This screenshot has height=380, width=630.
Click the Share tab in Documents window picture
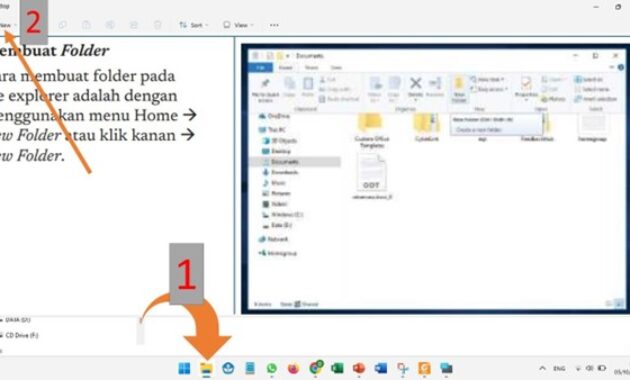click(311, 67)
